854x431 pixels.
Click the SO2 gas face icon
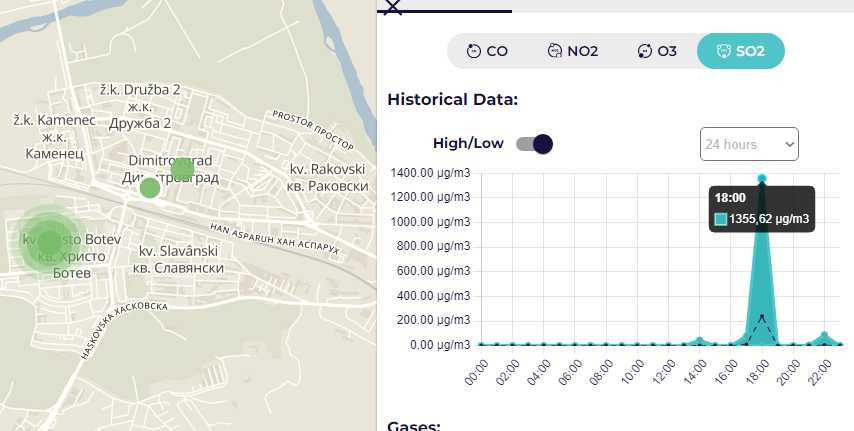pyautogui.click(x=722, y=51)
